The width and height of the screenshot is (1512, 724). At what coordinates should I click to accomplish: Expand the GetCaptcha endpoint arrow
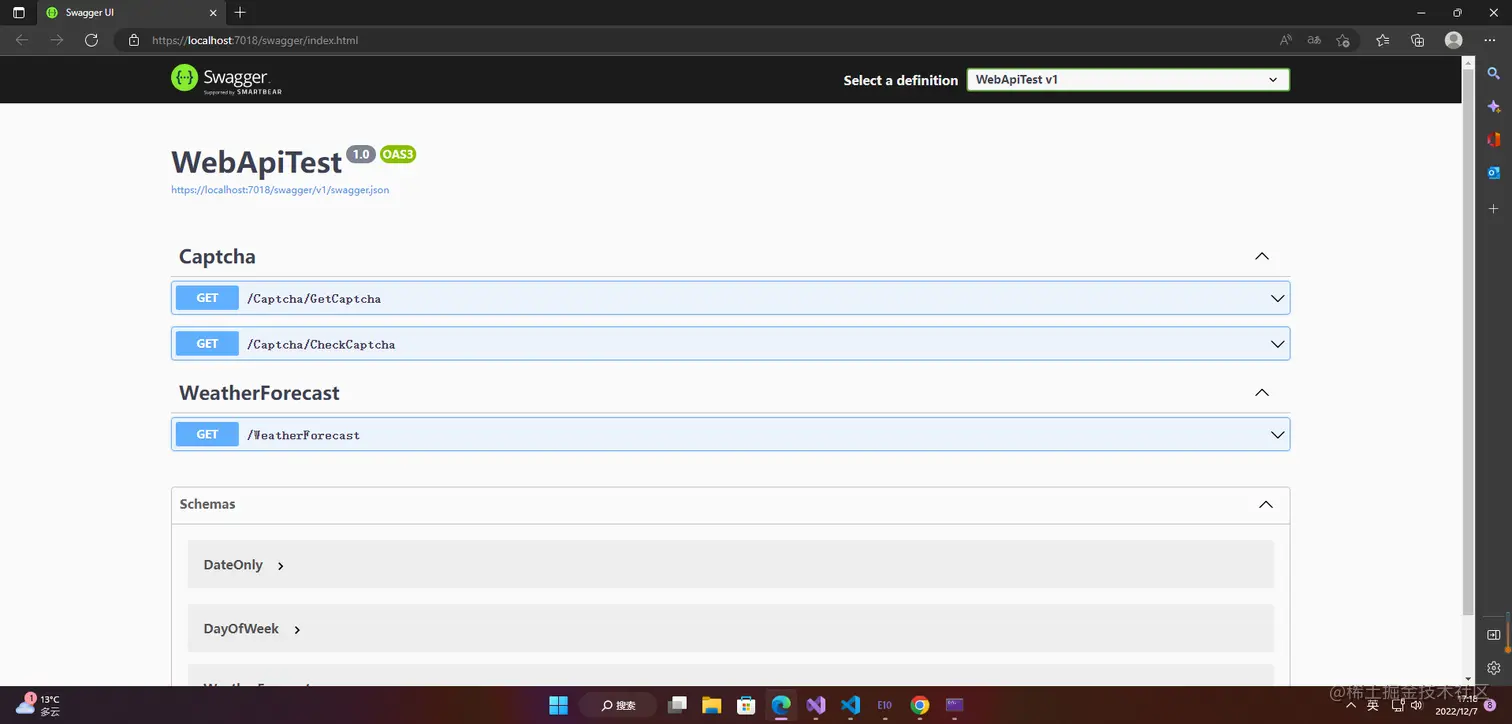point(1277,298)
